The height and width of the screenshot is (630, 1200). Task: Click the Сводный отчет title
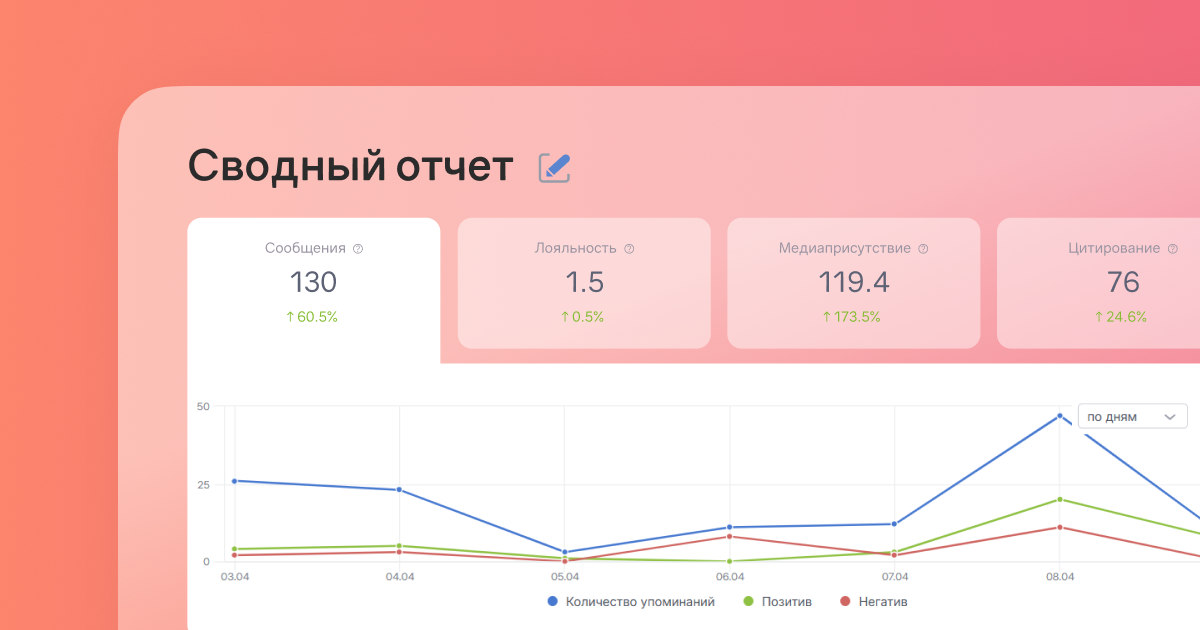[x=351, y=167]
